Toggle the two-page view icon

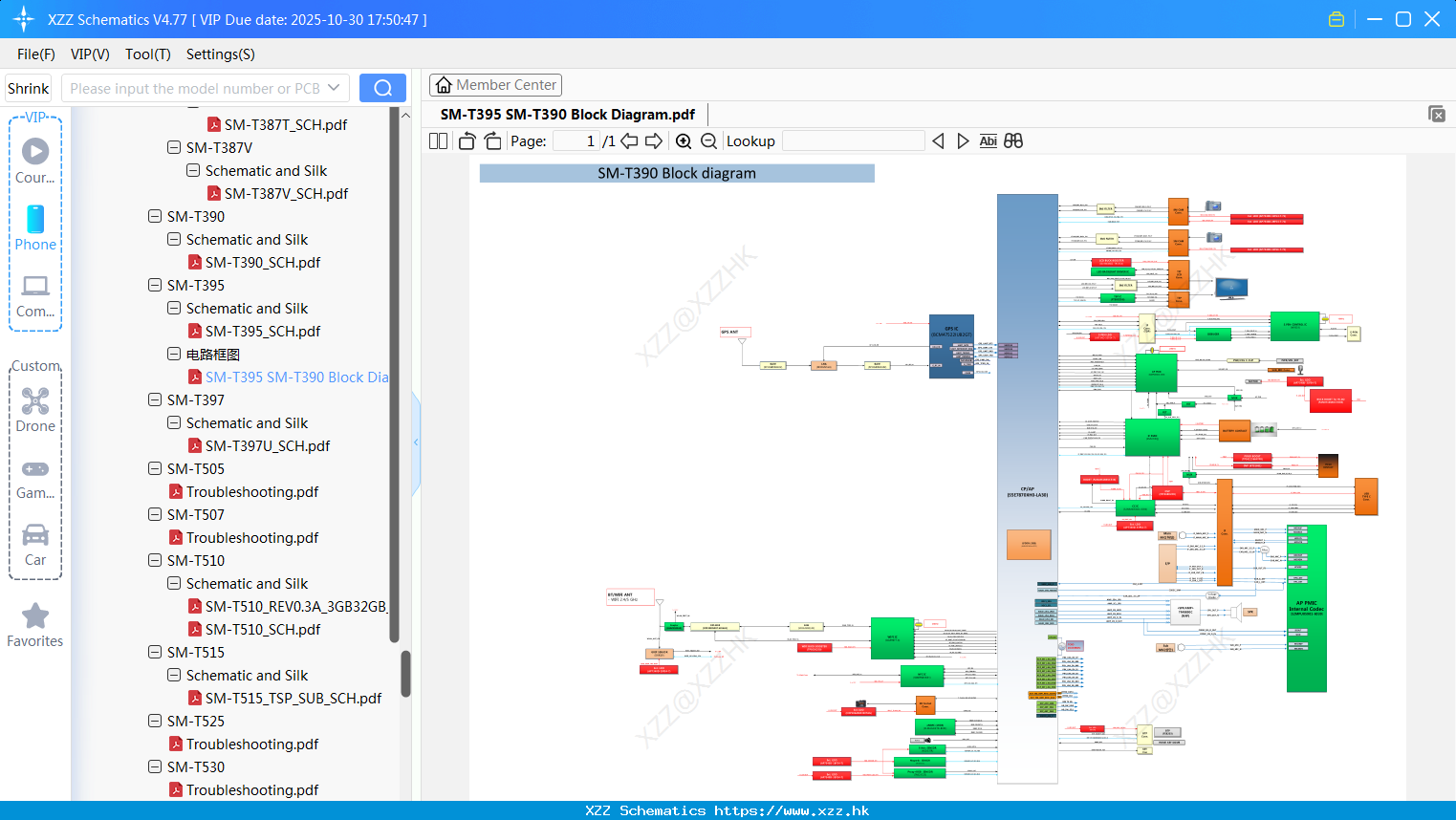(439, 140)
